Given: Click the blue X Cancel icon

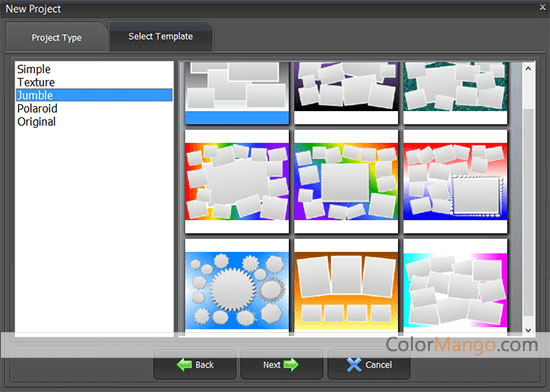Looking at the screenshot, I should 354,365.
